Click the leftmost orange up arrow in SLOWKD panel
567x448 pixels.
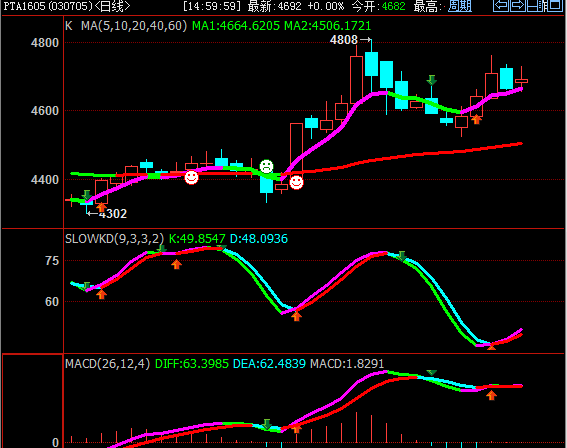pyautogui.click(x=102, y=294)
